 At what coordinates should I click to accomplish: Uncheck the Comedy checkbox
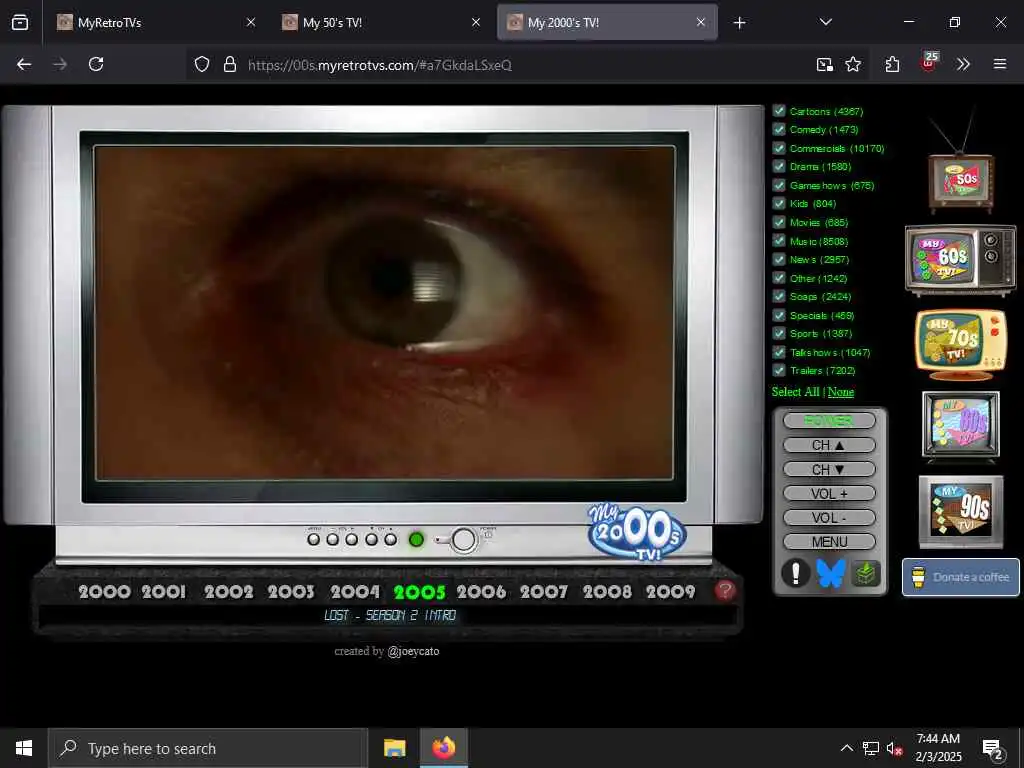tap(779, 129)
